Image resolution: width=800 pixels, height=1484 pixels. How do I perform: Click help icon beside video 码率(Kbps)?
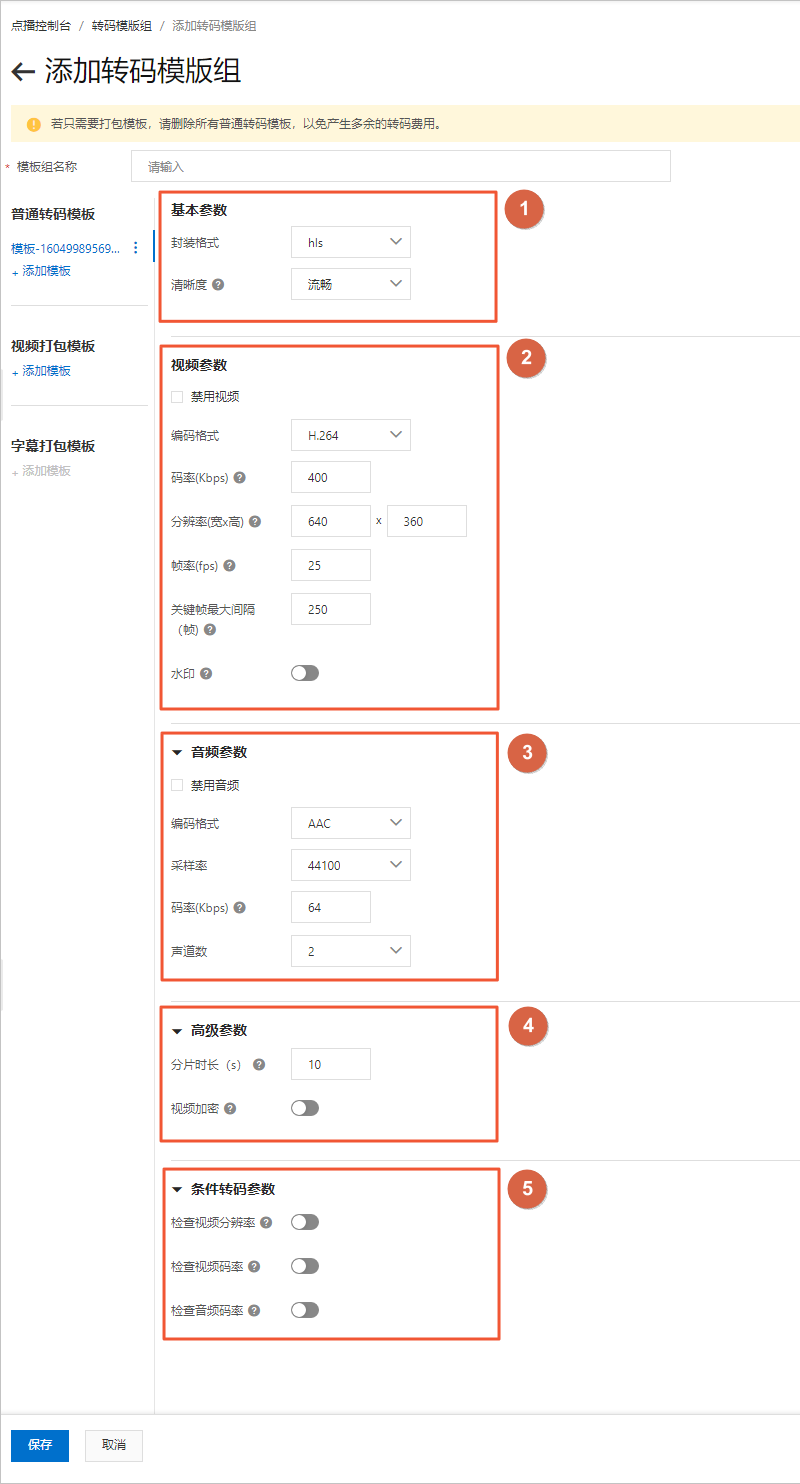click(x=239, y=478)
